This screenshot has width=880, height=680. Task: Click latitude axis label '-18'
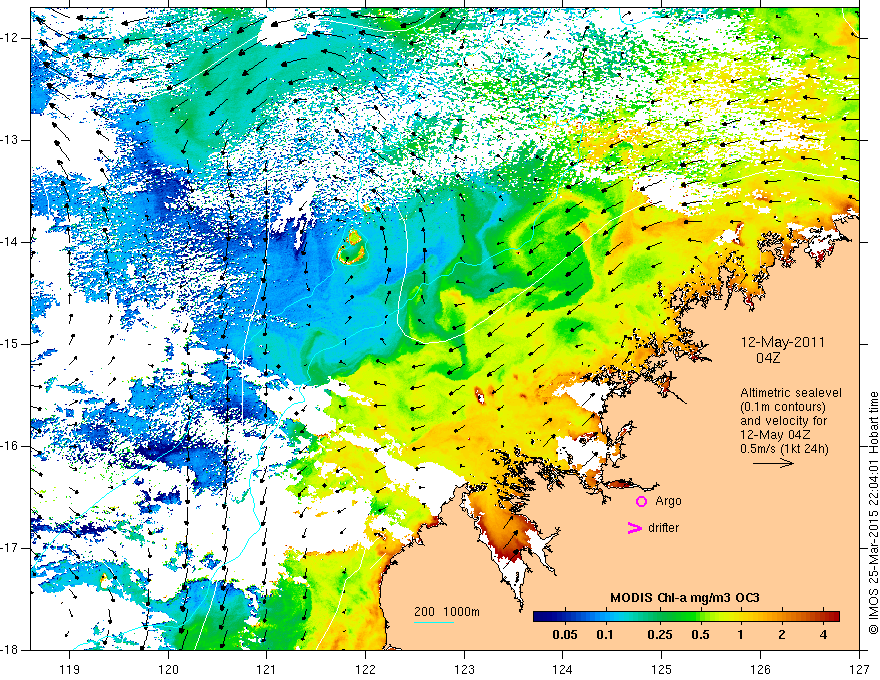pyautogui.click(x=10, y=650)
